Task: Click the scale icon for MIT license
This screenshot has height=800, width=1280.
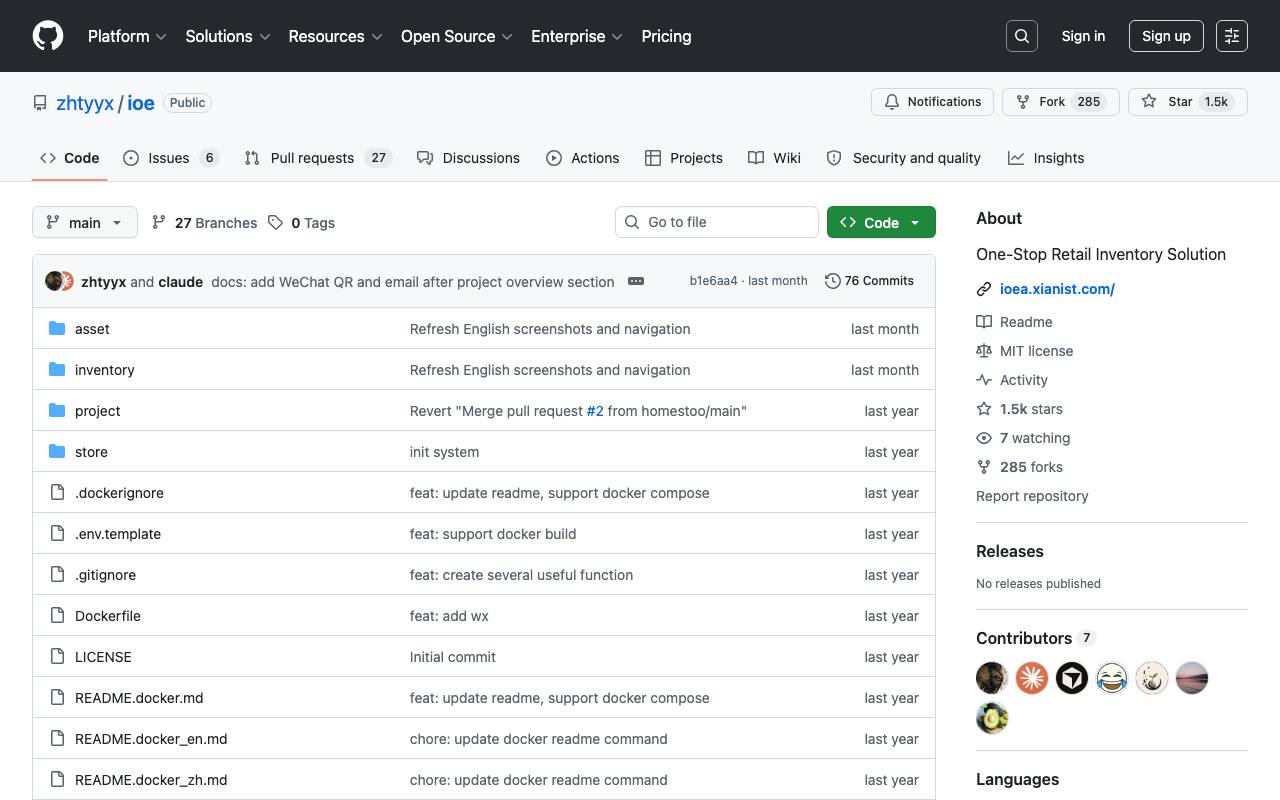Action: pos(984,351)
